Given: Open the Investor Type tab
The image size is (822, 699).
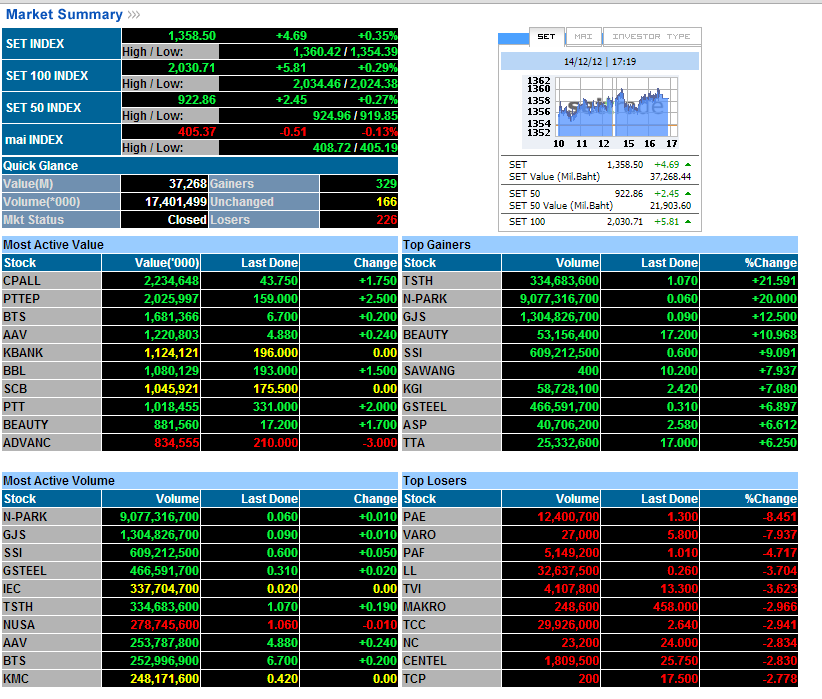Looking at the screenshot, I should click(x=652, y=37).
